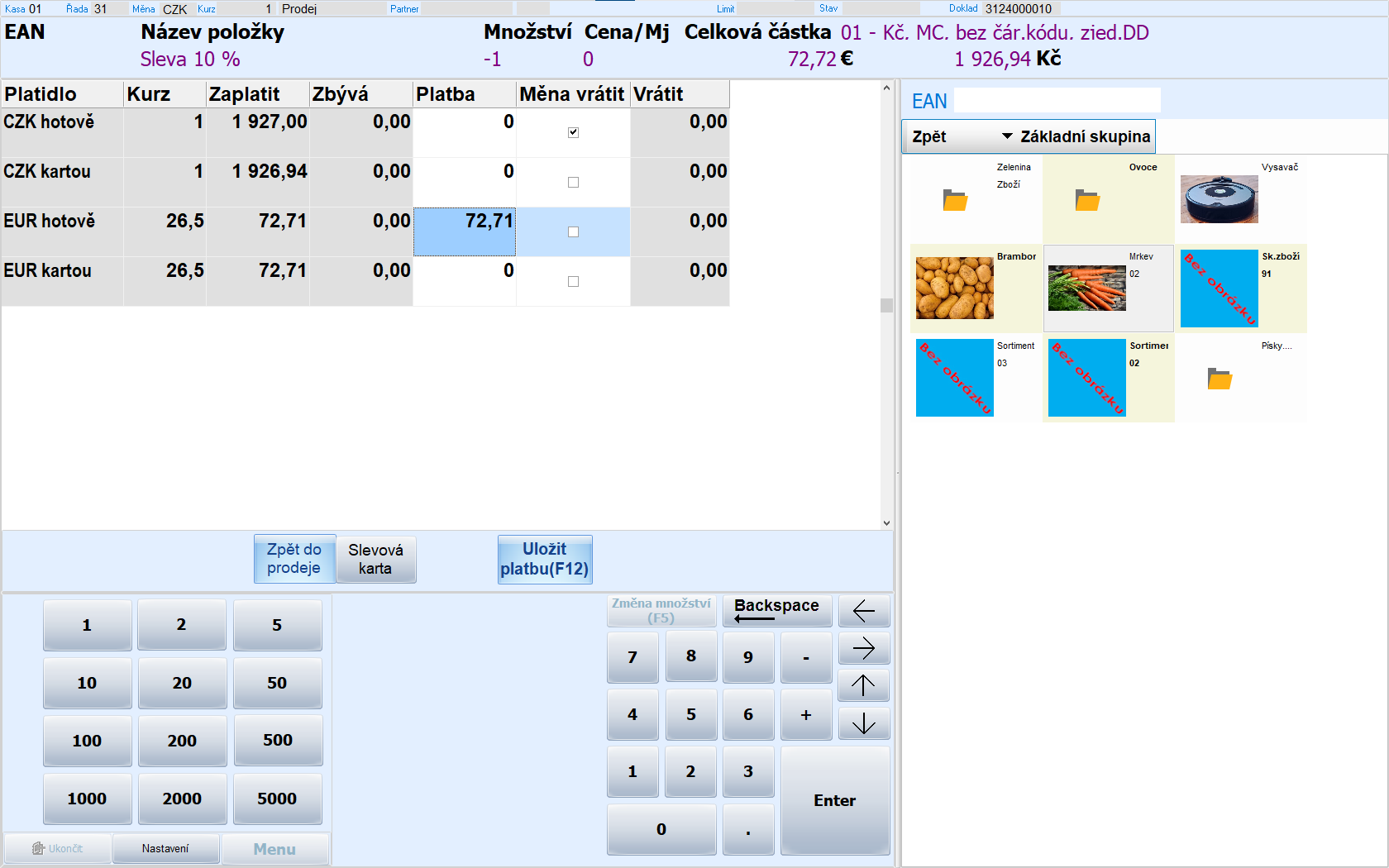The width and height of the screenshot is (1389, 868).
Task: Uncheck Měna vrátit for CZK hotově
Action: (573, 132)
